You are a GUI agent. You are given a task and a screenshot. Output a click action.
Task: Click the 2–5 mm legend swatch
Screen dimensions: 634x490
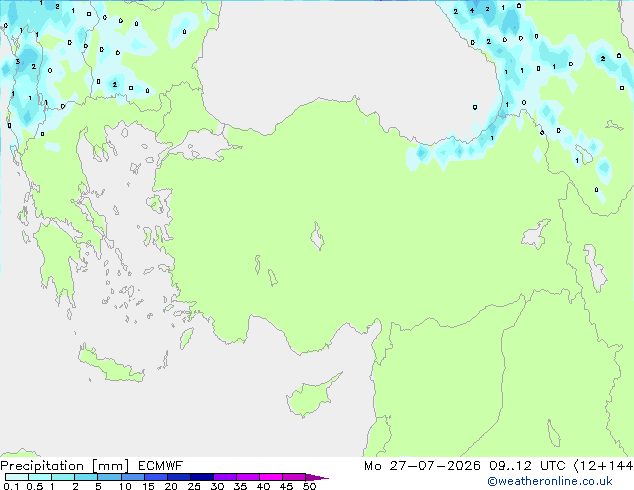click(x=86, y=477)
